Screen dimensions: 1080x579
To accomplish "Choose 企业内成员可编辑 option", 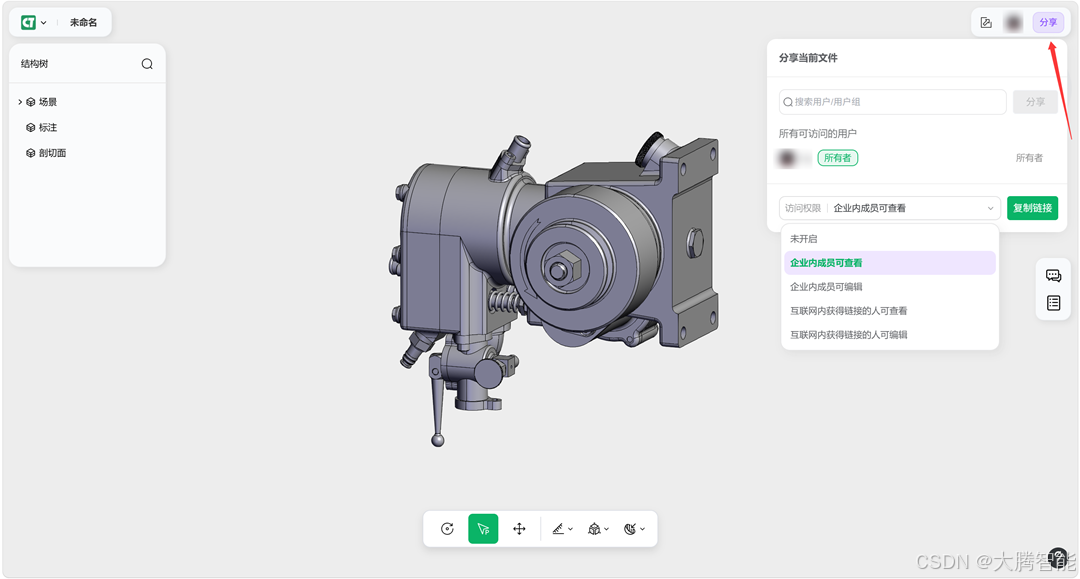I will (x=890, y=287).
